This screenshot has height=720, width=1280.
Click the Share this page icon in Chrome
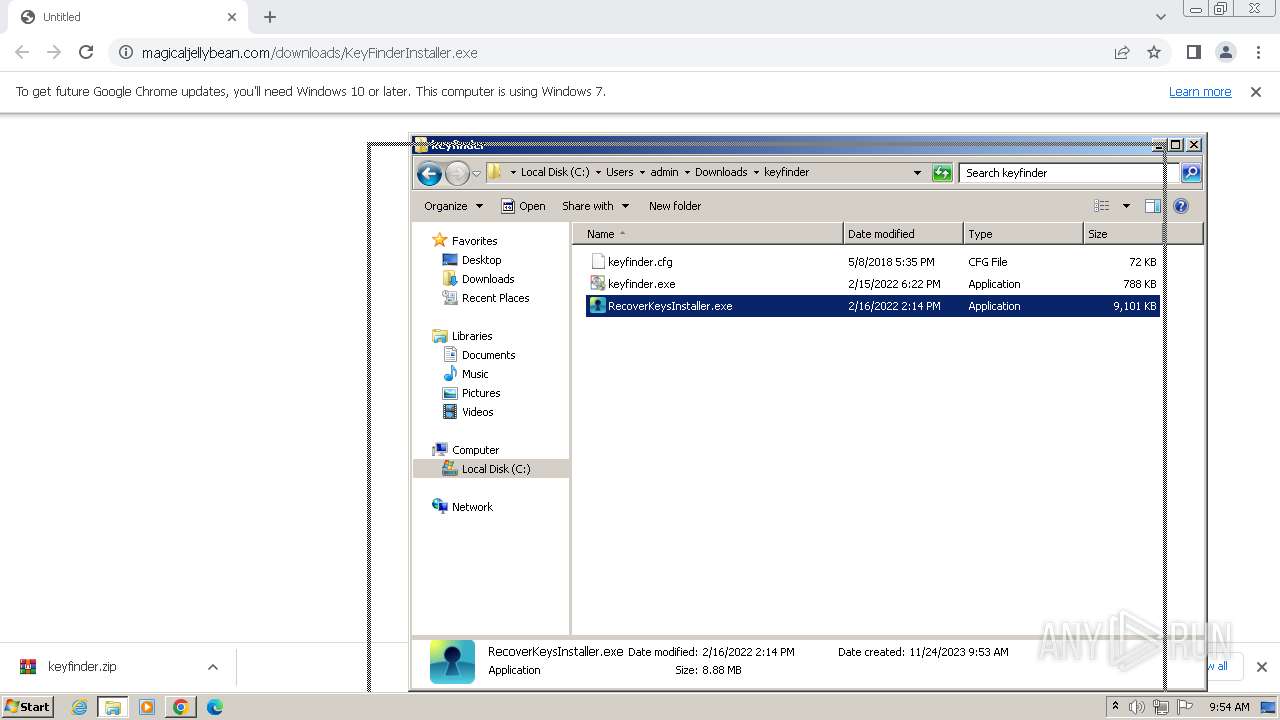[1122, 52]
